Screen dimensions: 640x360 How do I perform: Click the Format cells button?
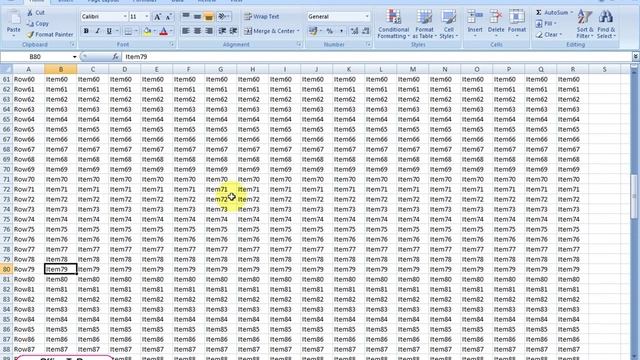tap(517, 24)
